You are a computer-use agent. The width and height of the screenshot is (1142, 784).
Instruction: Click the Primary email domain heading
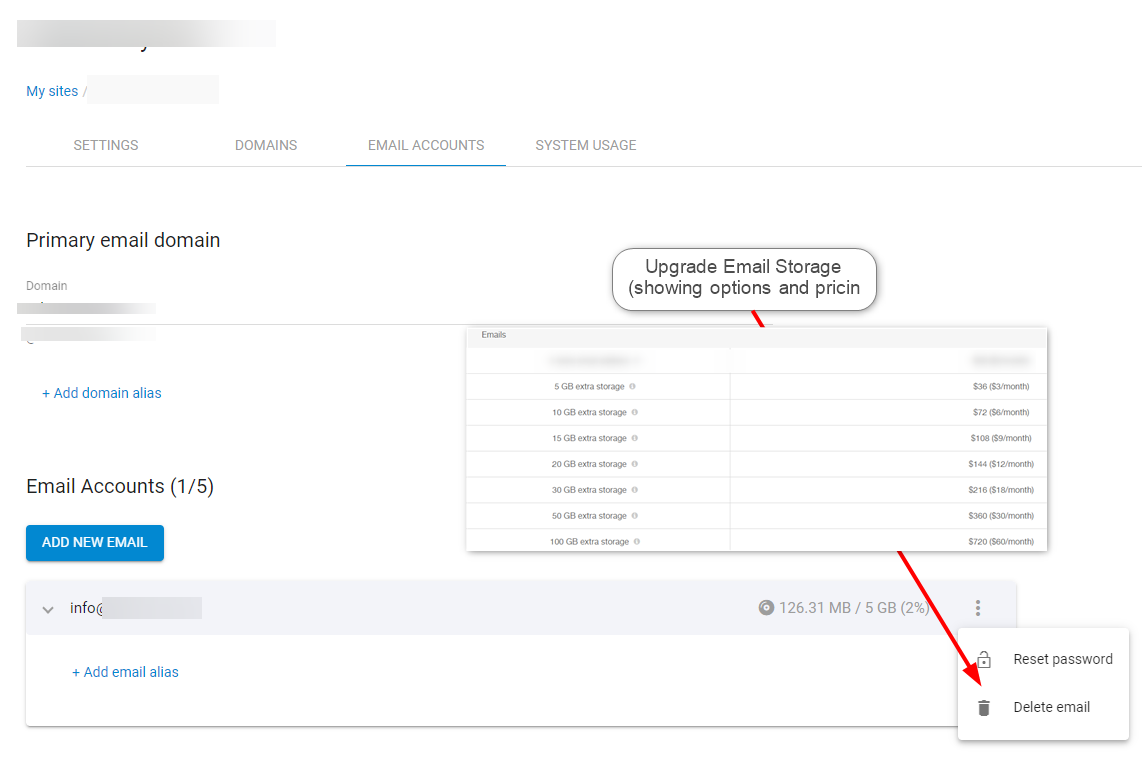[x=123, y=240]
